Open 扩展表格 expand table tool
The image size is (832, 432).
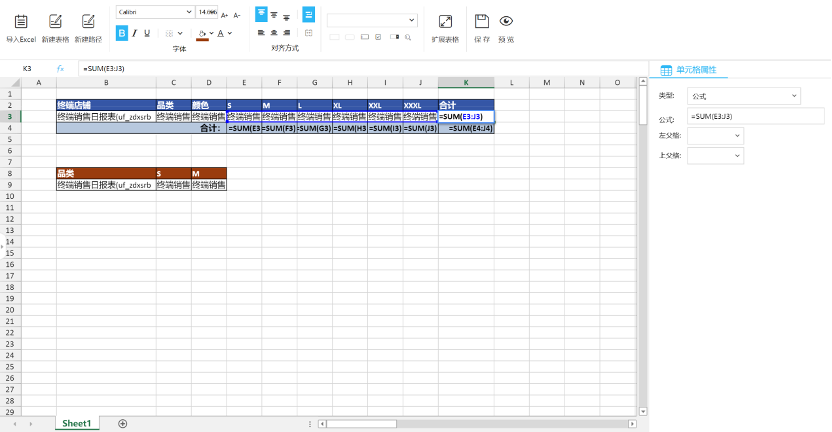[x=445, y=21]
